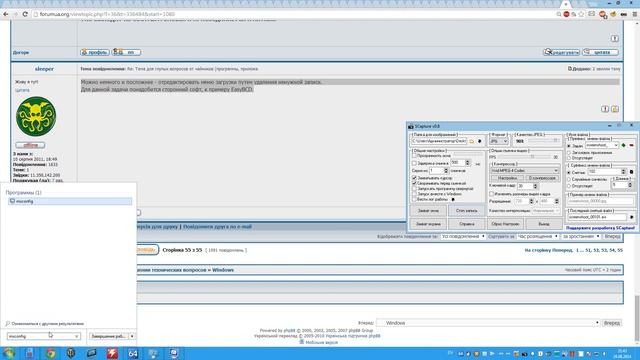
Task: Toggle the capture cursor checkbox
Action: tap(414, 178)
